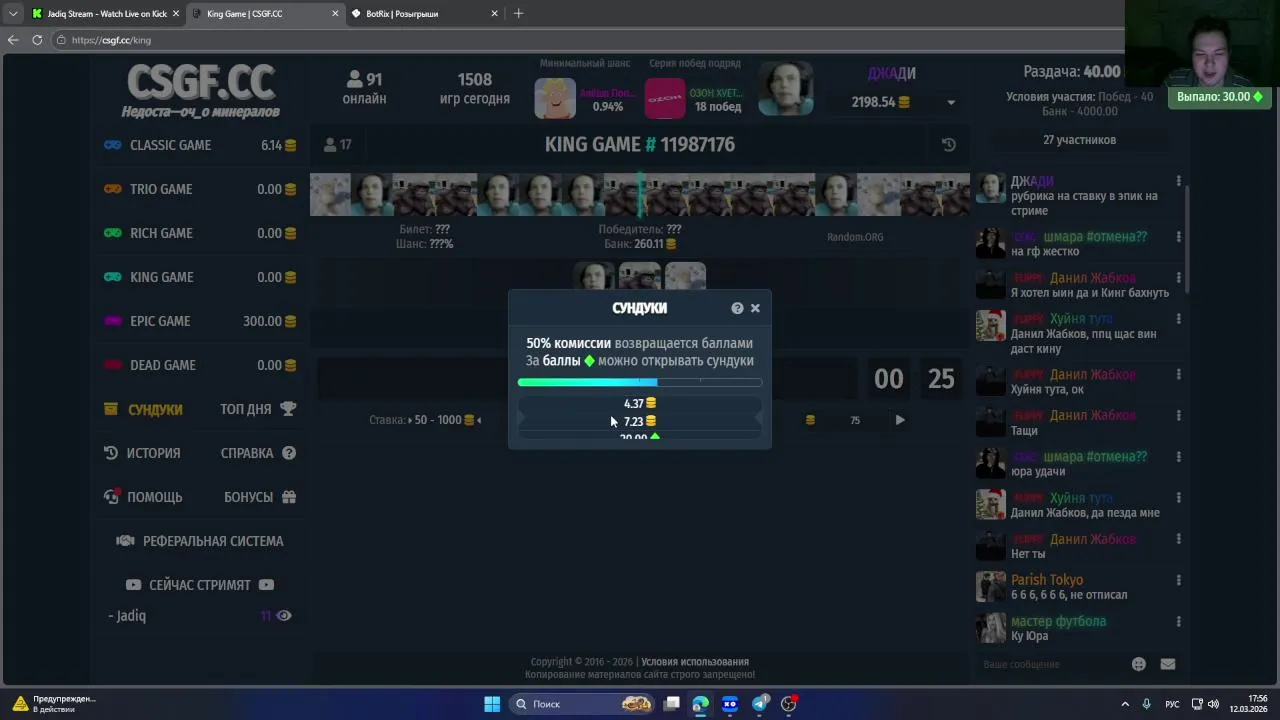Open options for 'юра удачи' message
This screenshot has height=720, width=1280.
[x=1179, y=456]
